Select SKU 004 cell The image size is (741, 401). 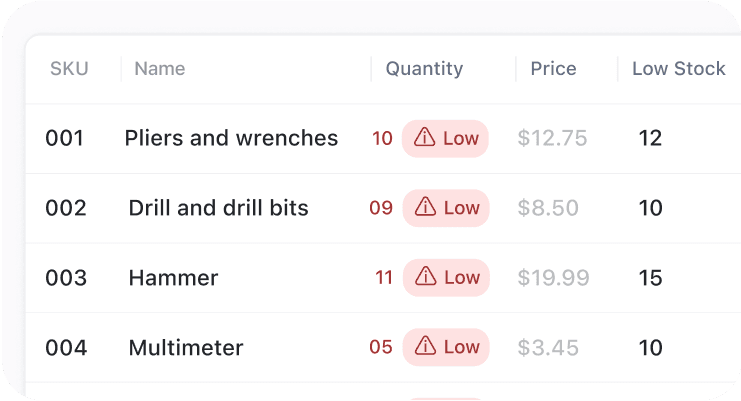pyautogui.click(x=66, y=348)
